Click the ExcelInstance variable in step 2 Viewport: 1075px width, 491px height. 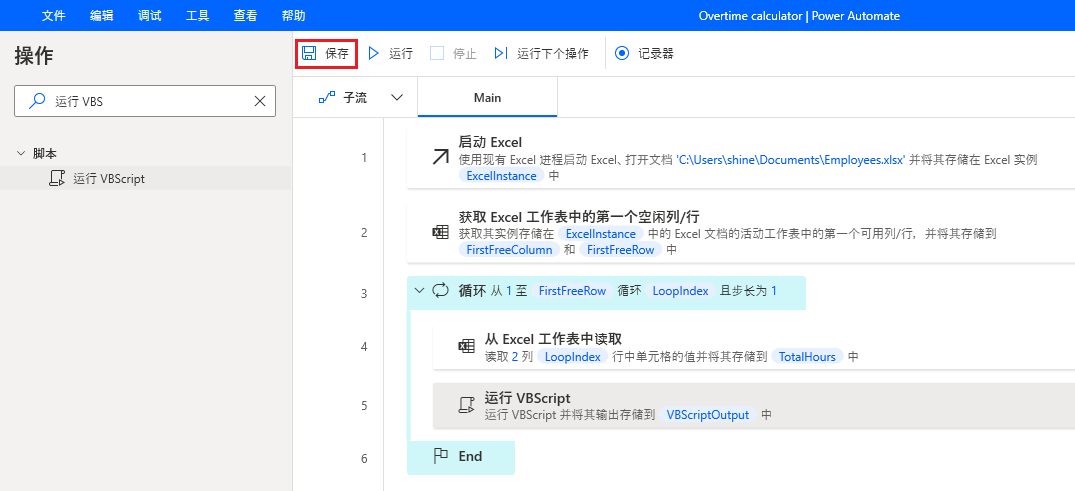pyautogui.click(x=603, y=234)
